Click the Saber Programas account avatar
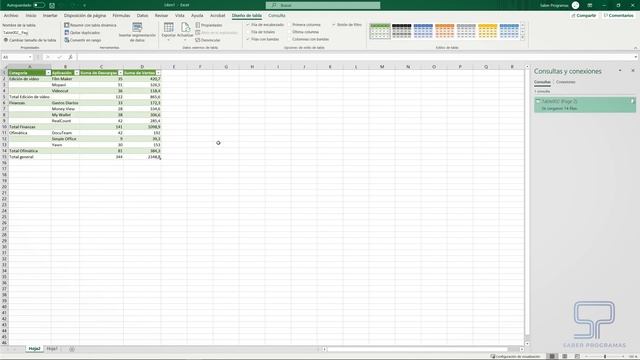The image size is (640, 360). pyautogui.click(x=575, y=5)
